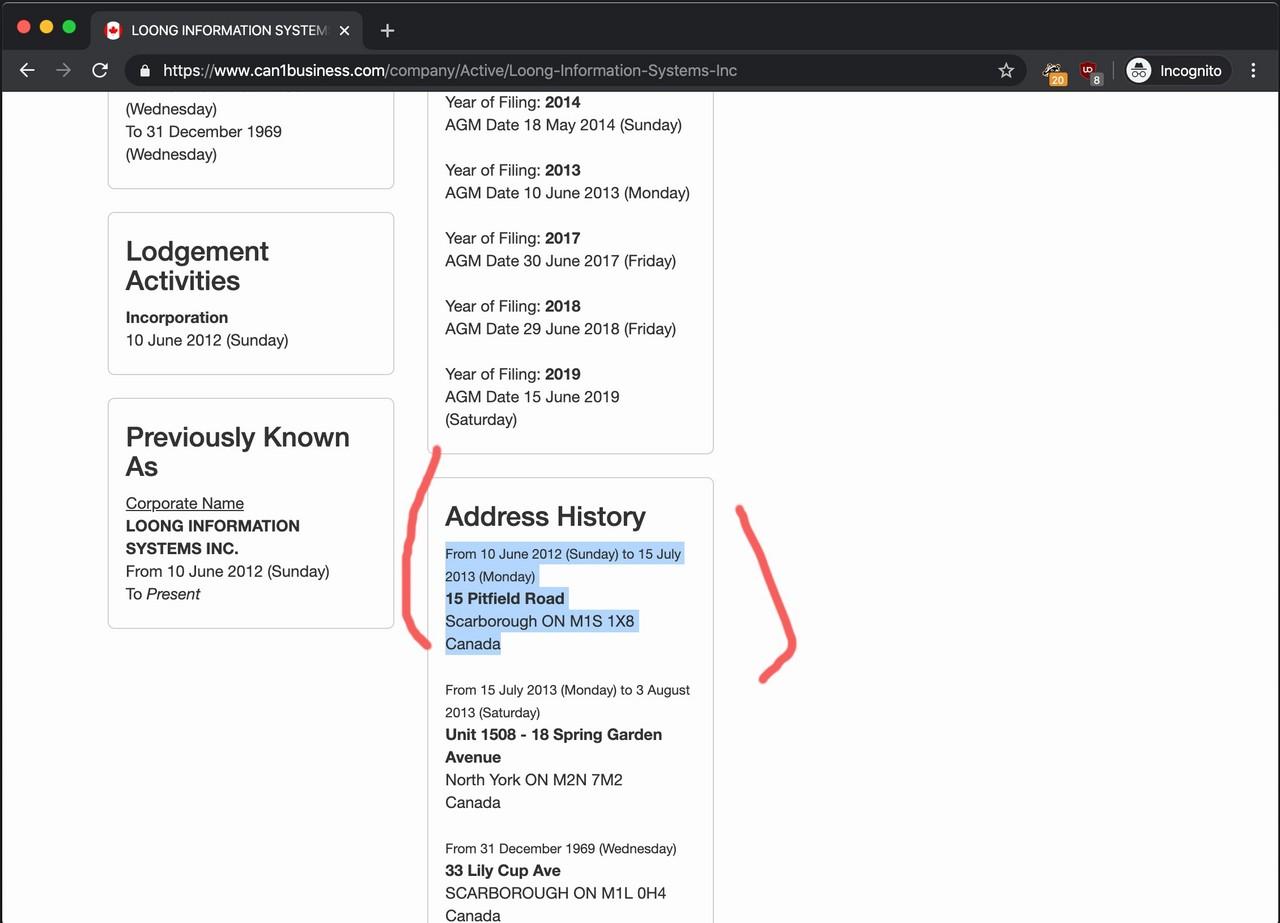1280x923 pixels.
Task: Click LOONG INFORMATION SYSTEMS INC. corporate name
Action: tap(212, 537)
